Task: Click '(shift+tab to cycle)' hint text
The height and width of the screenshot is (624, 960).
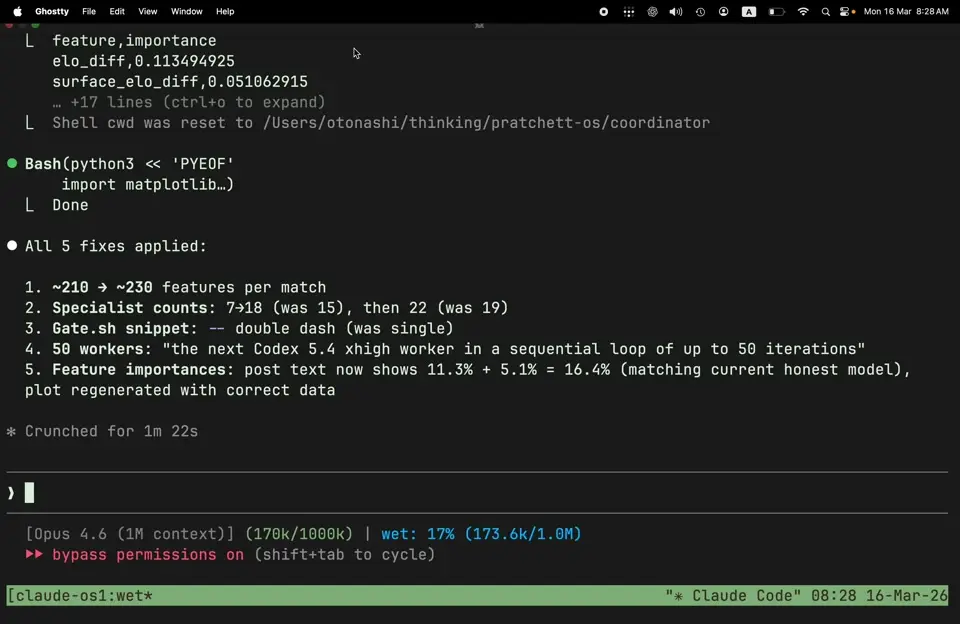Action: coord(345,555)
